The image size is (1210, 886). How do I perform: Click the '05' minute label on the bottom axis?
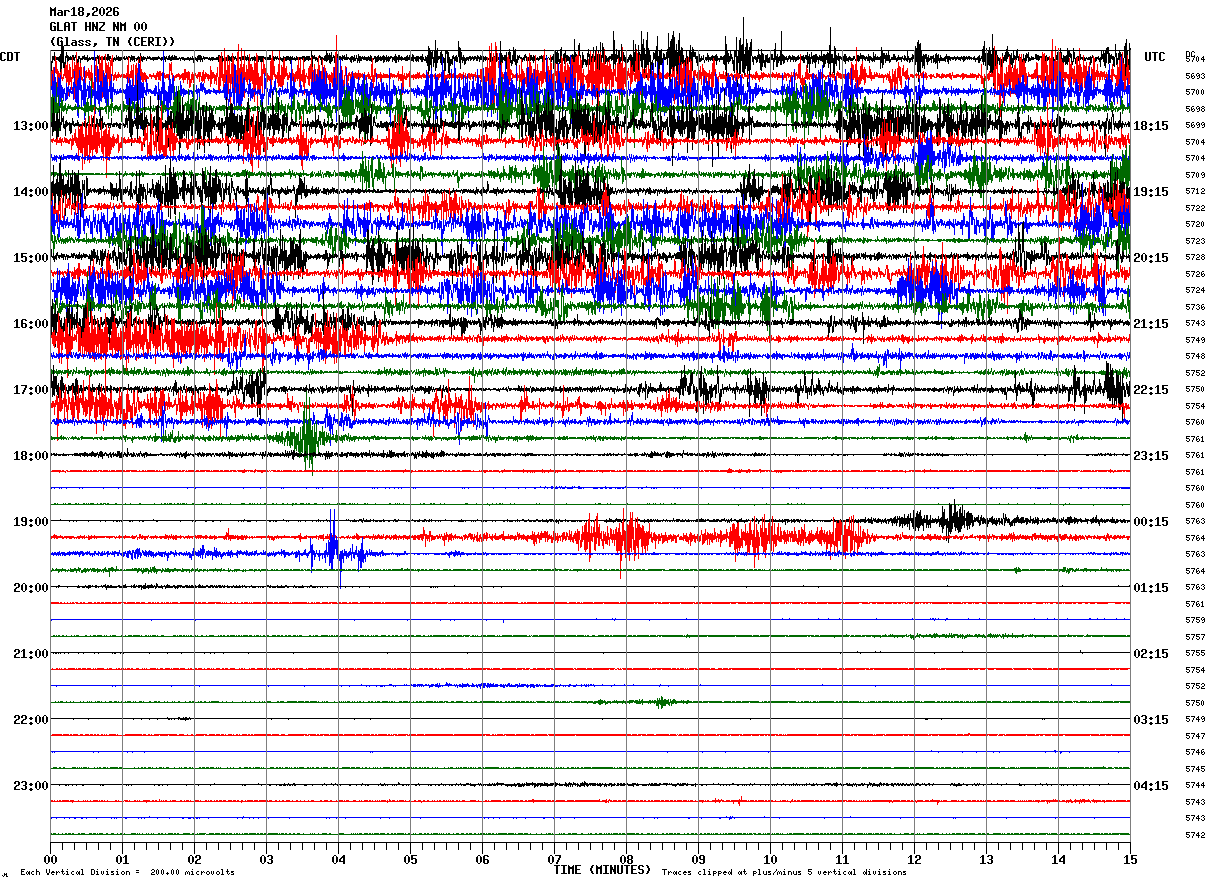coord(410,859)
